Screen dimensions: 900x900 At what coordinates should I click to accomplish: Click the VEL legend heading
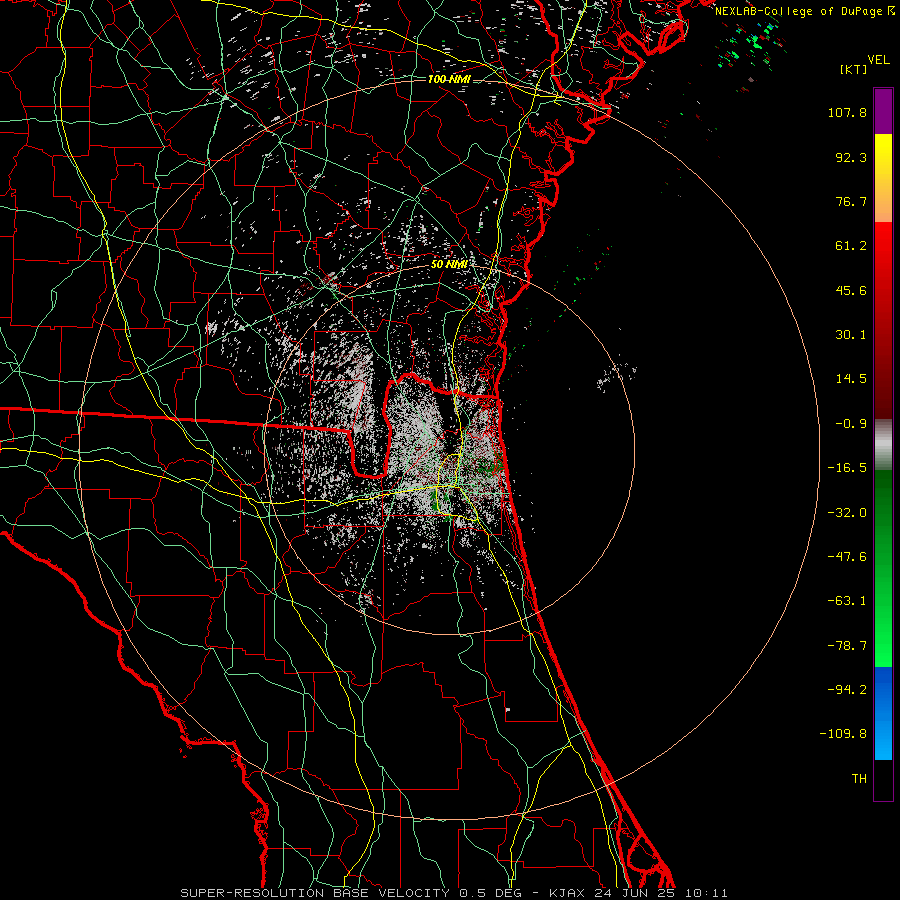878,60
